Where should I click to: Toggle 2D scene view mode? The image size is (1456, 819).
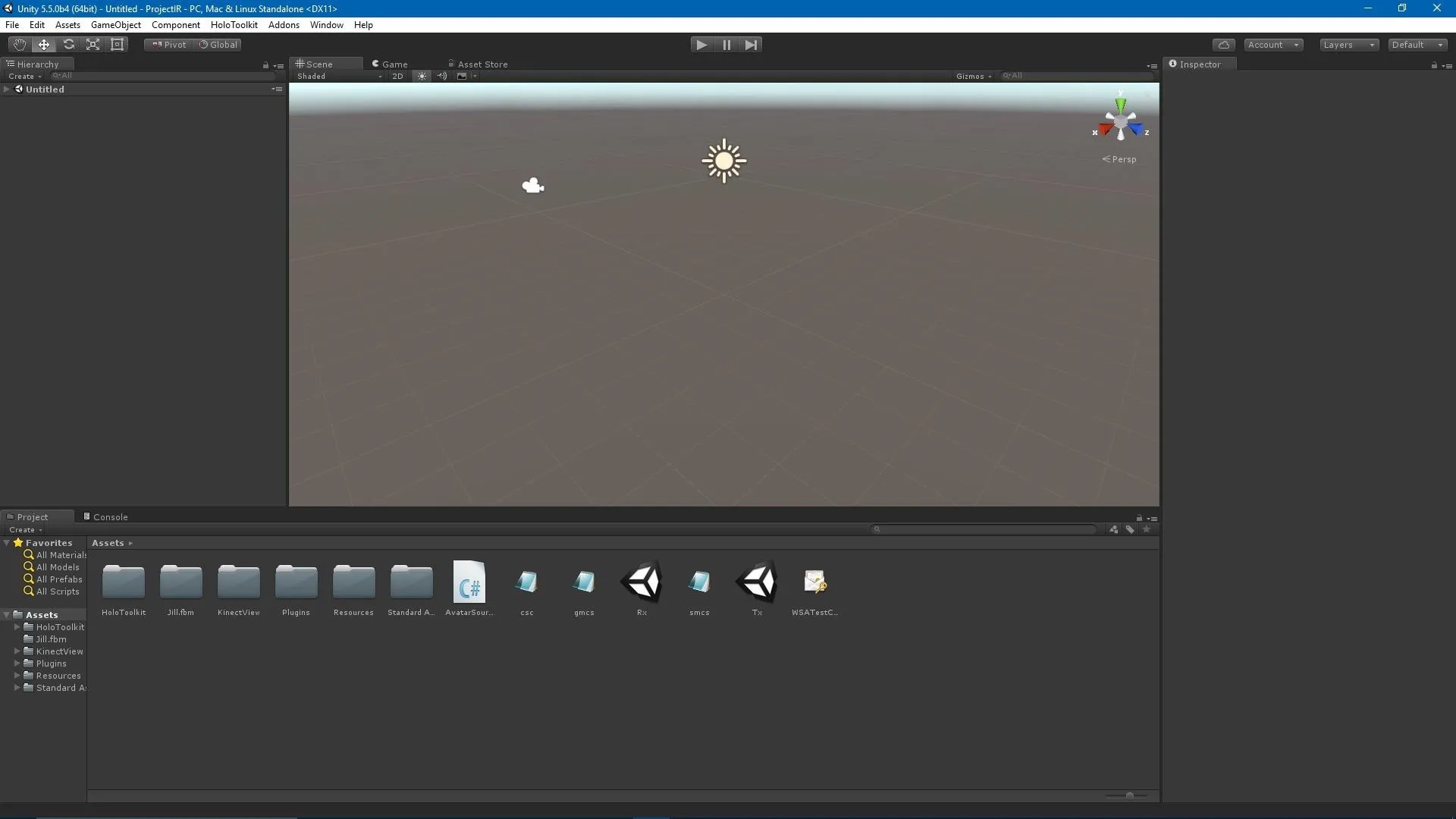[x=397, y=76]
